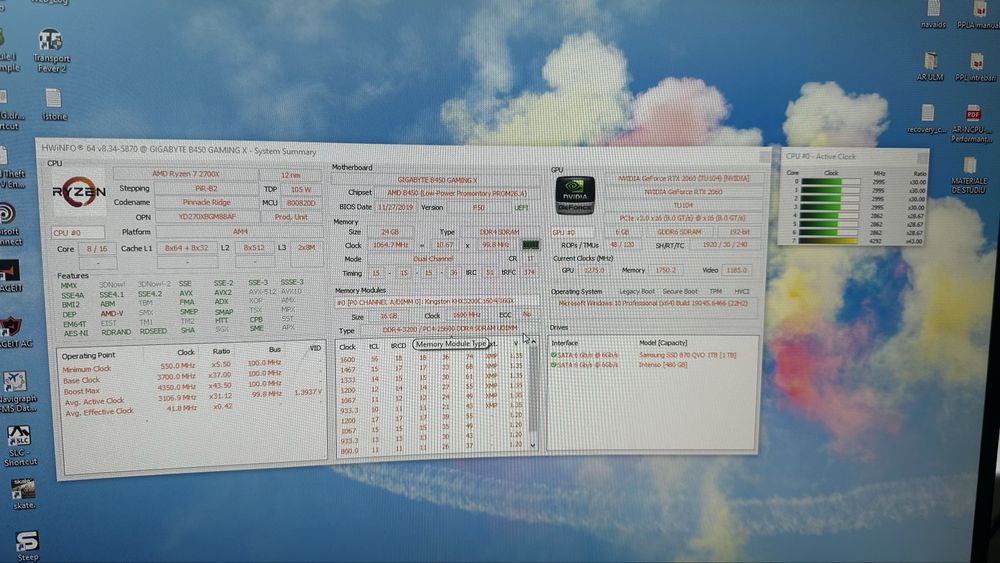Click the Avg. Effective Clock row
This screenshot has height=563, width=1000.
pyautogui.click(x=191, y=410)
